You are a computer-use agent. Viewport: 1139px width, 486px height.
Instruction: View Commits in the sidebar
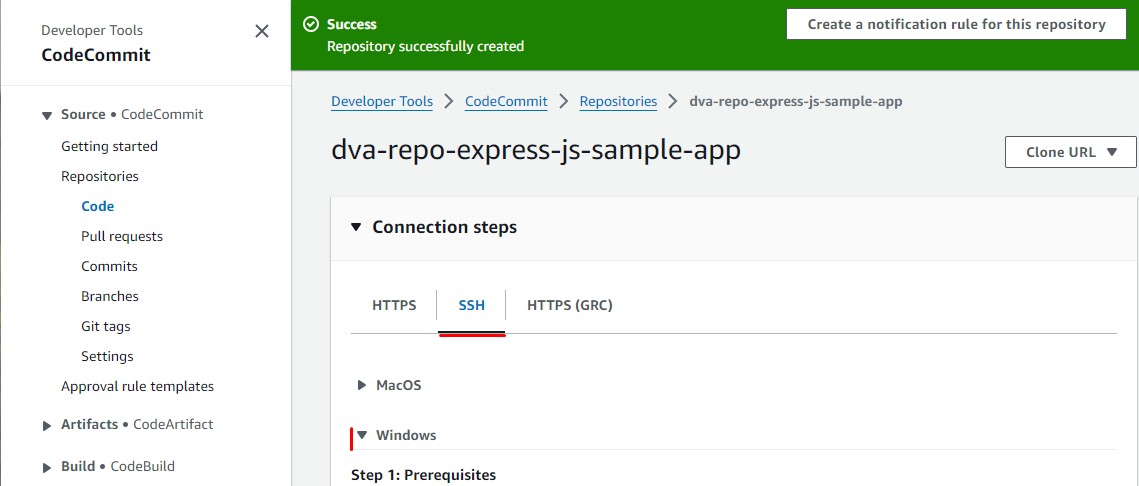click(x=109, y=266)
